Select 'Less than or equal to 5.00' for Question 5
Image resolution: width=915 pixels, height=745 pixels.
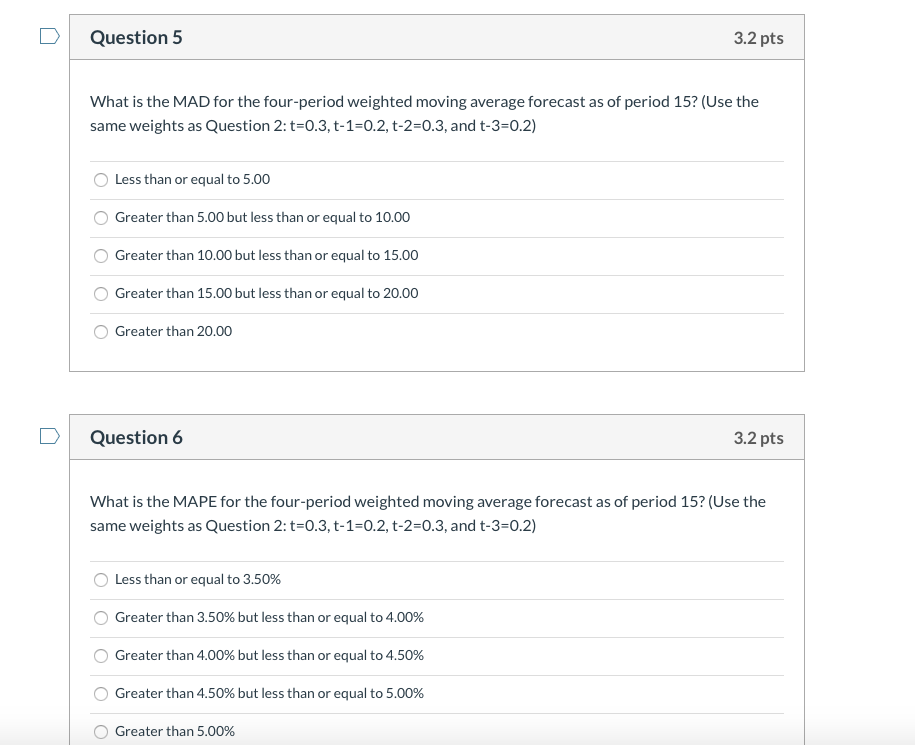pyautogui.click(x=101, y=180)
